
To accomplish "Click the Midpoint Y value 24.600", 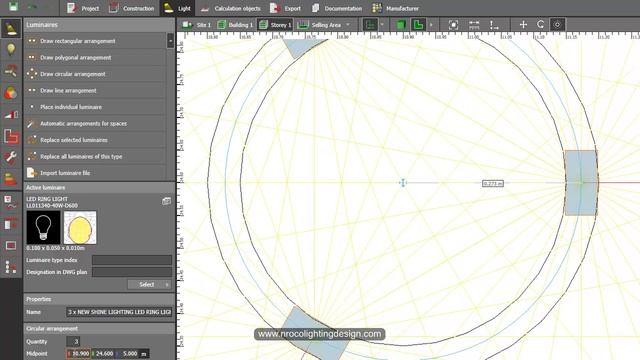I will [x=102, y=354].
